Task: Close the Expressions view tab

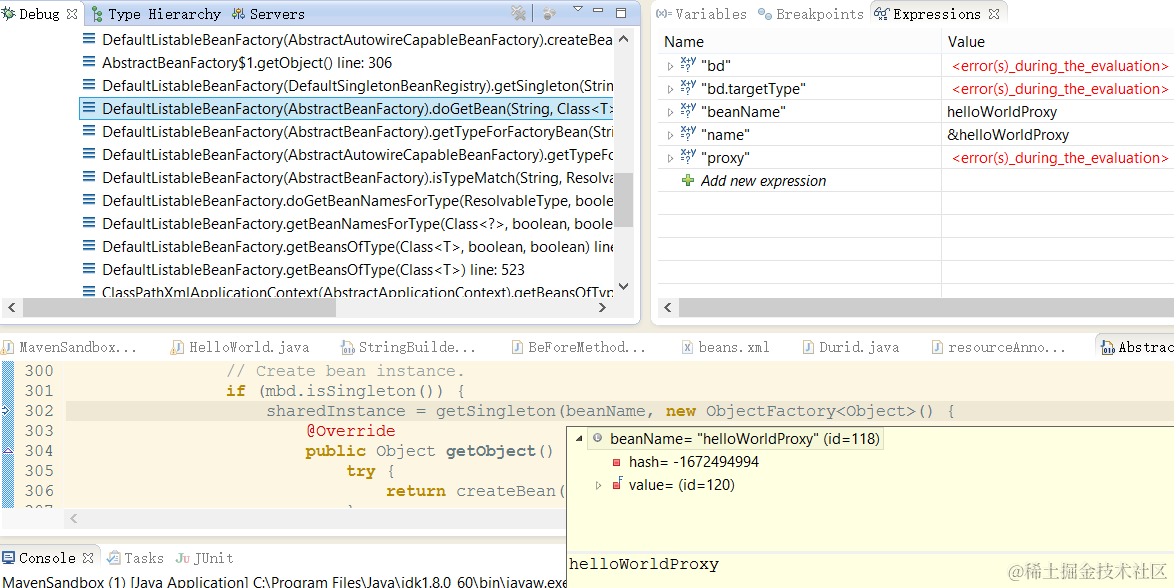Action: [994, 13]
